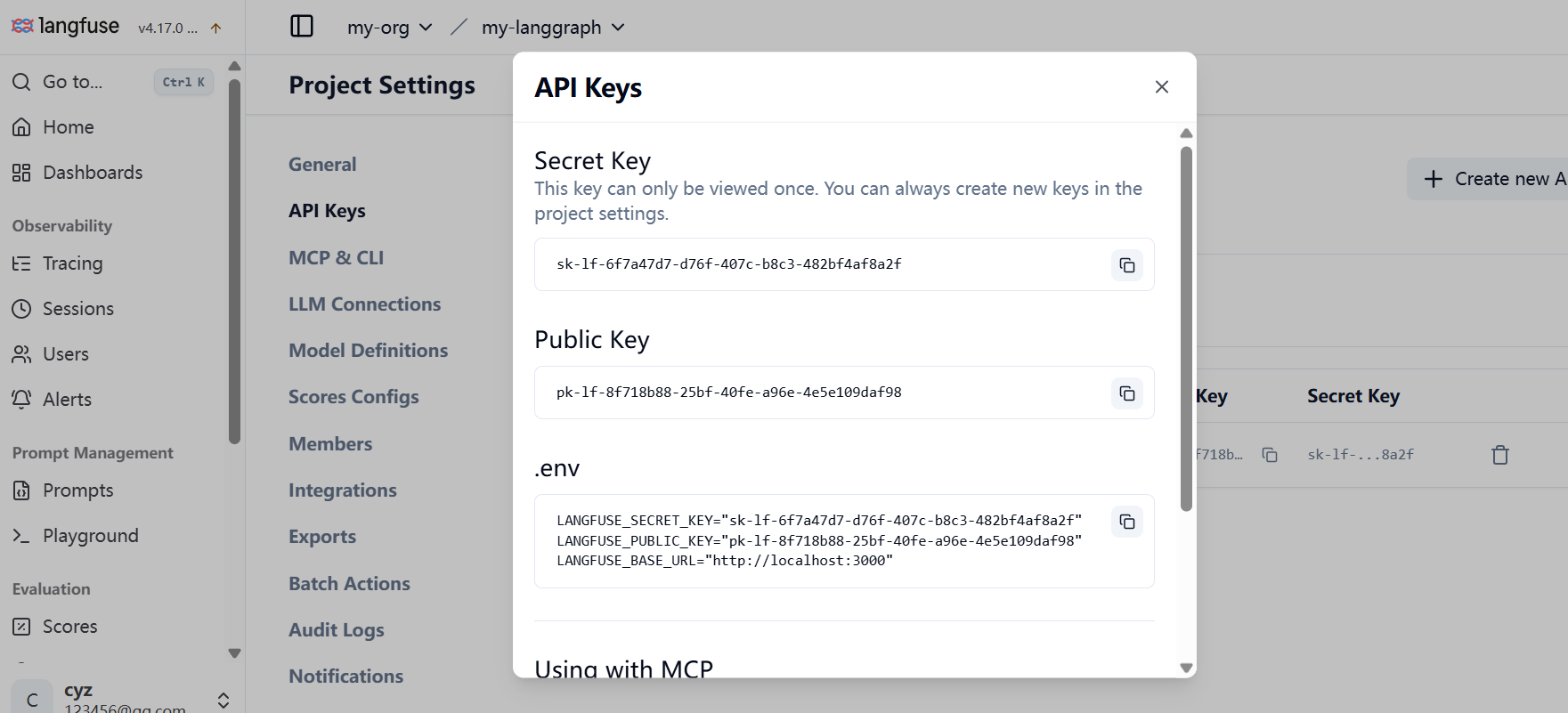Toggle the sidebar panel icon

tap(302, 27)
